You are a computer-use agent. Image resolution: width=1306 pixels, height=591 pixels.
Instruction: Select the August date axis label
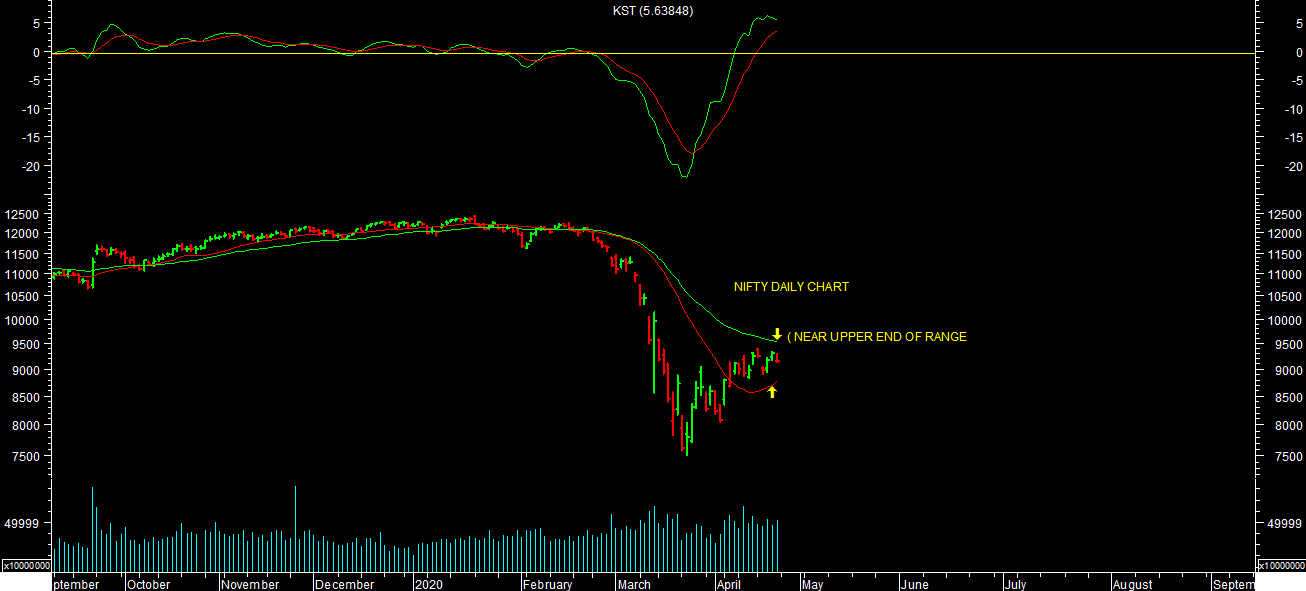[1131, 584]
